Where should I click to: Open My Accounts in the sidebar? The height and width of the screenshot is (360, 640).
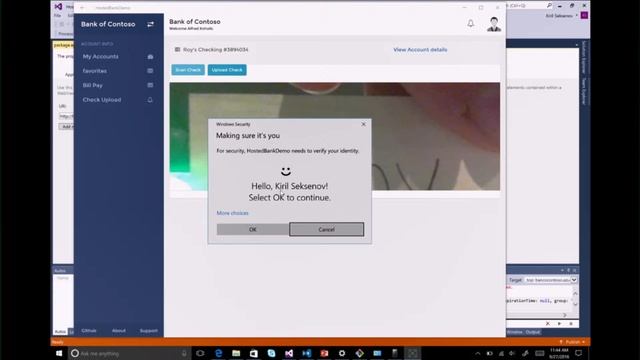pos(100,57)
